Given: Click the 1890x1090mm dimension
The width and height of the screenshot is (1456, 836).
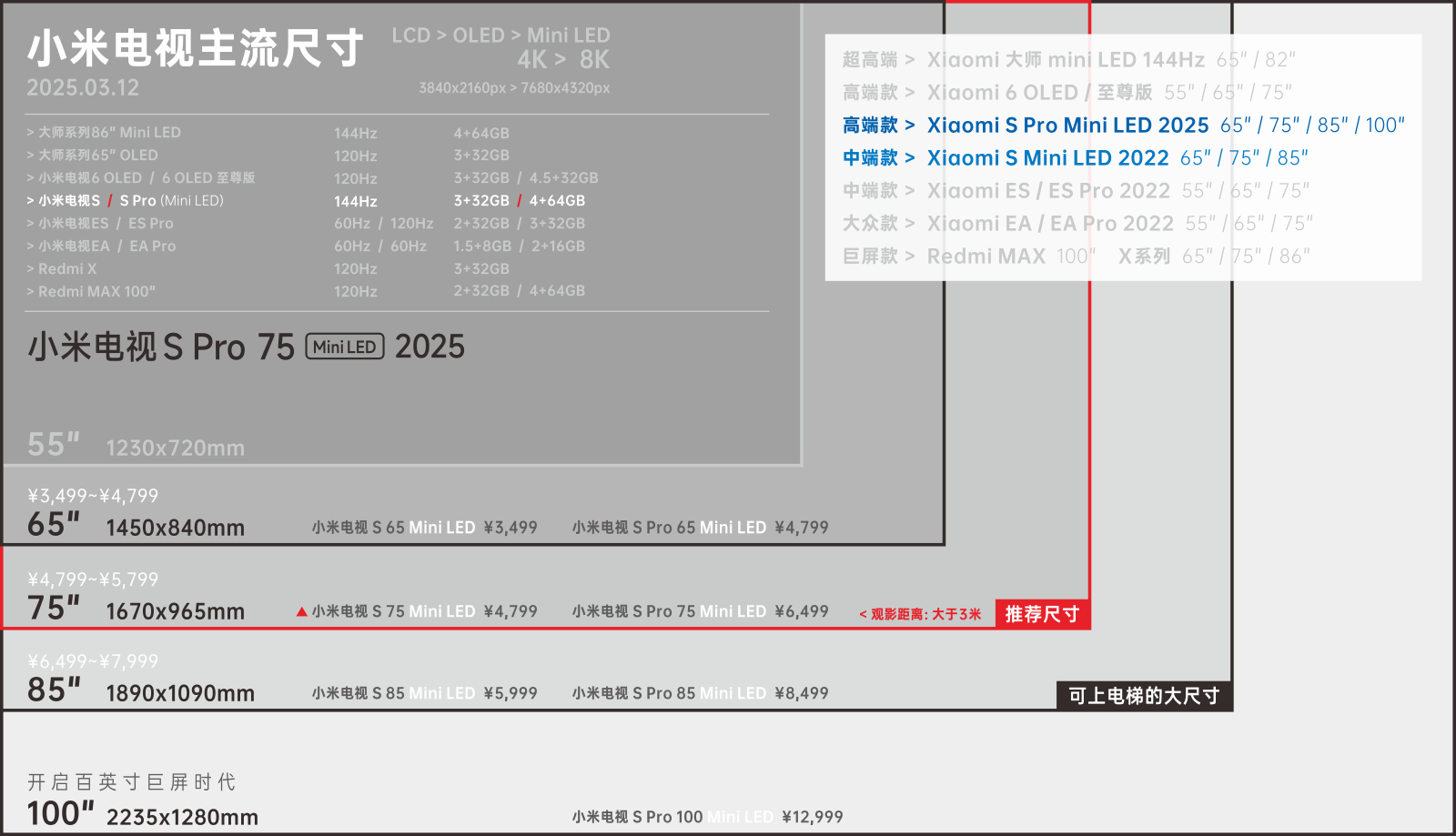Looking at the screenshot, I should click(x=180, y=693).
